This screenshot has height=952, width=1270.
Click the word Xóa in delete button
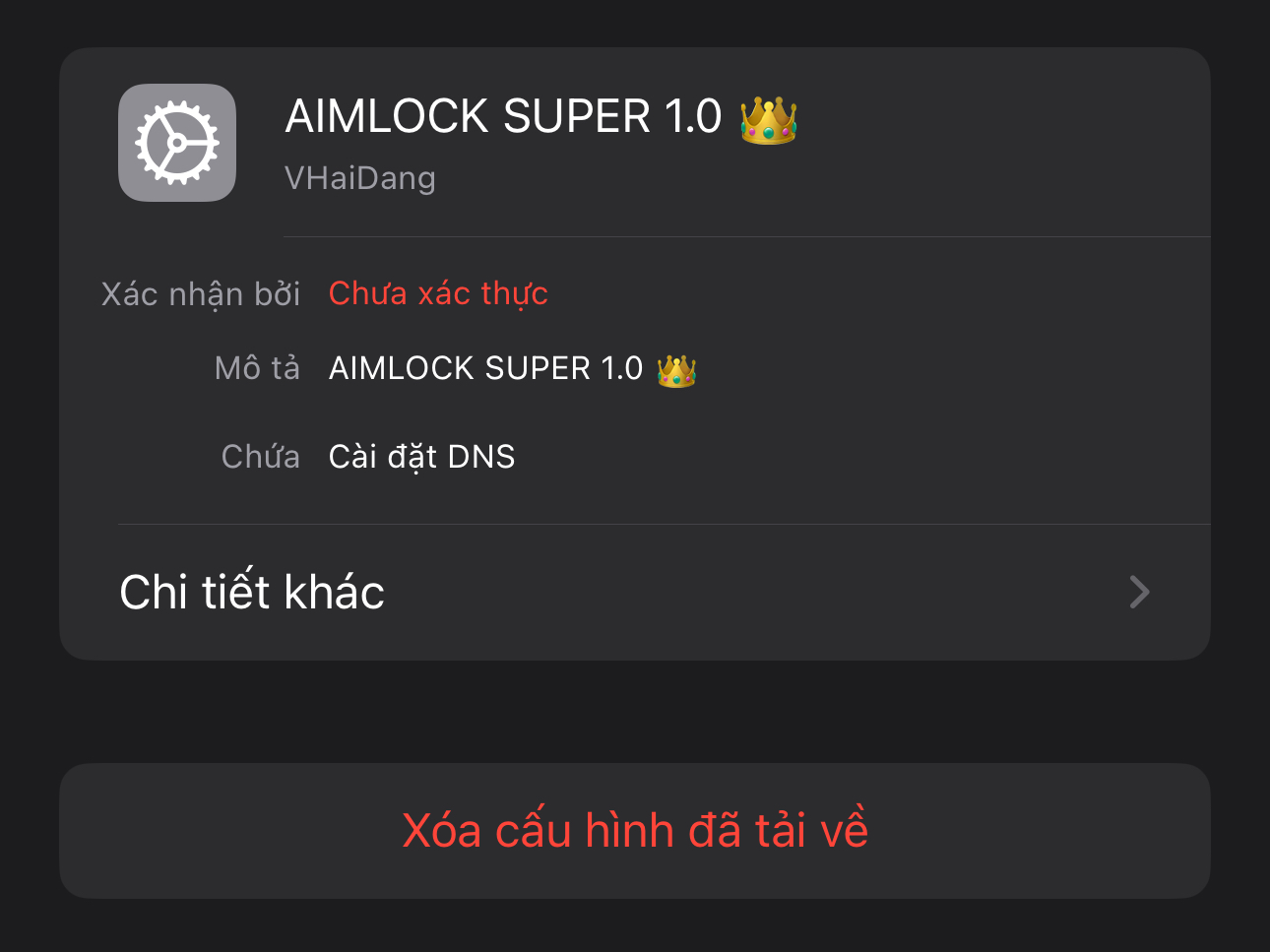(x=442, y=831)
